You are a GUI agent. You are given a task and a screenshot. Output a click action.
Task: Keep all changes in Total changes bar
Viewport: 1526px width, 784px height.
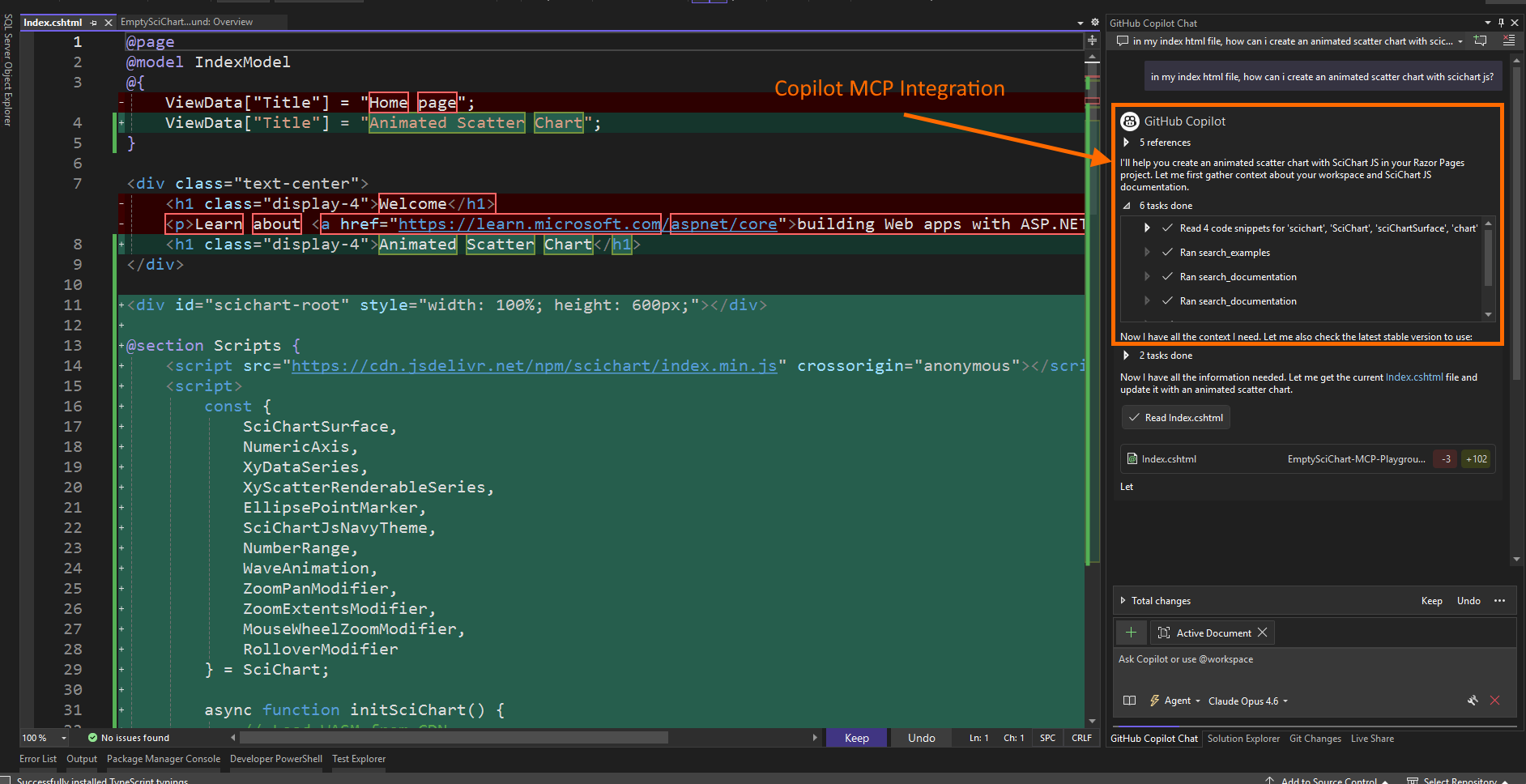tap(1431, 601)
